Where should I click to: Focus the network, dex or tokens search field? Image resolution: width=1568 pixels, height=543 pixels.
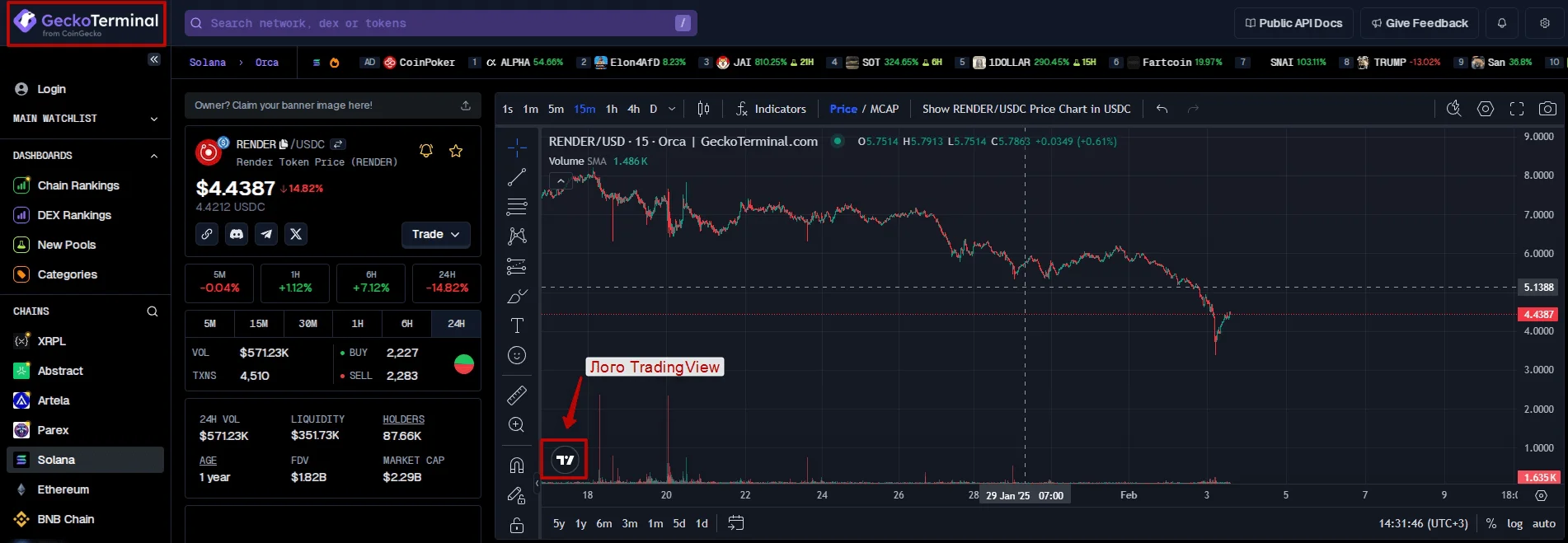441,23
